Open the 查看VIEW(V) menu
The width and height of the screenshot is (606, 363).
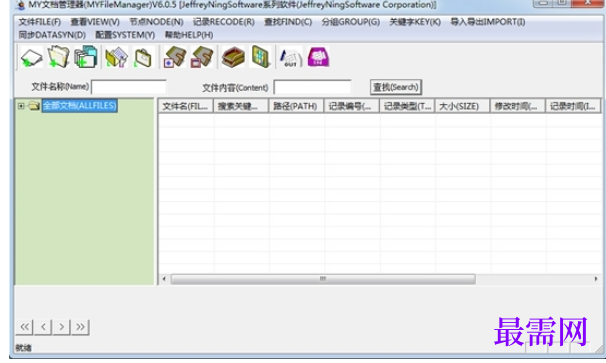coord(95,22)
